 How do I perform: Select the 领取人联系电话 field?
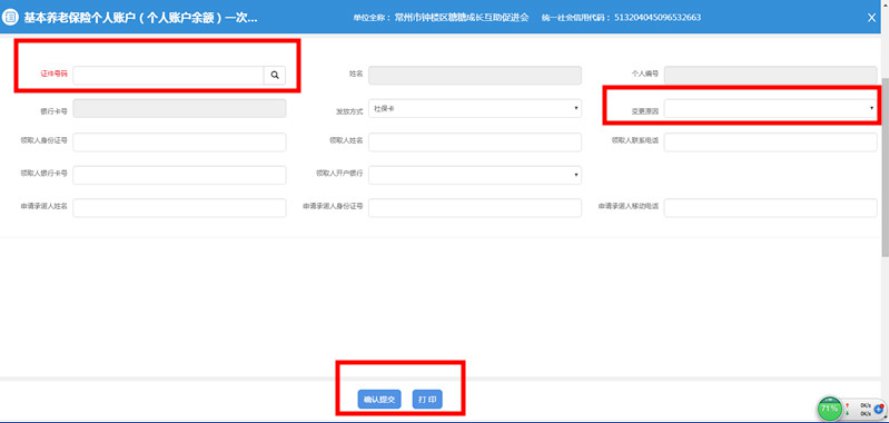point(770,142)
